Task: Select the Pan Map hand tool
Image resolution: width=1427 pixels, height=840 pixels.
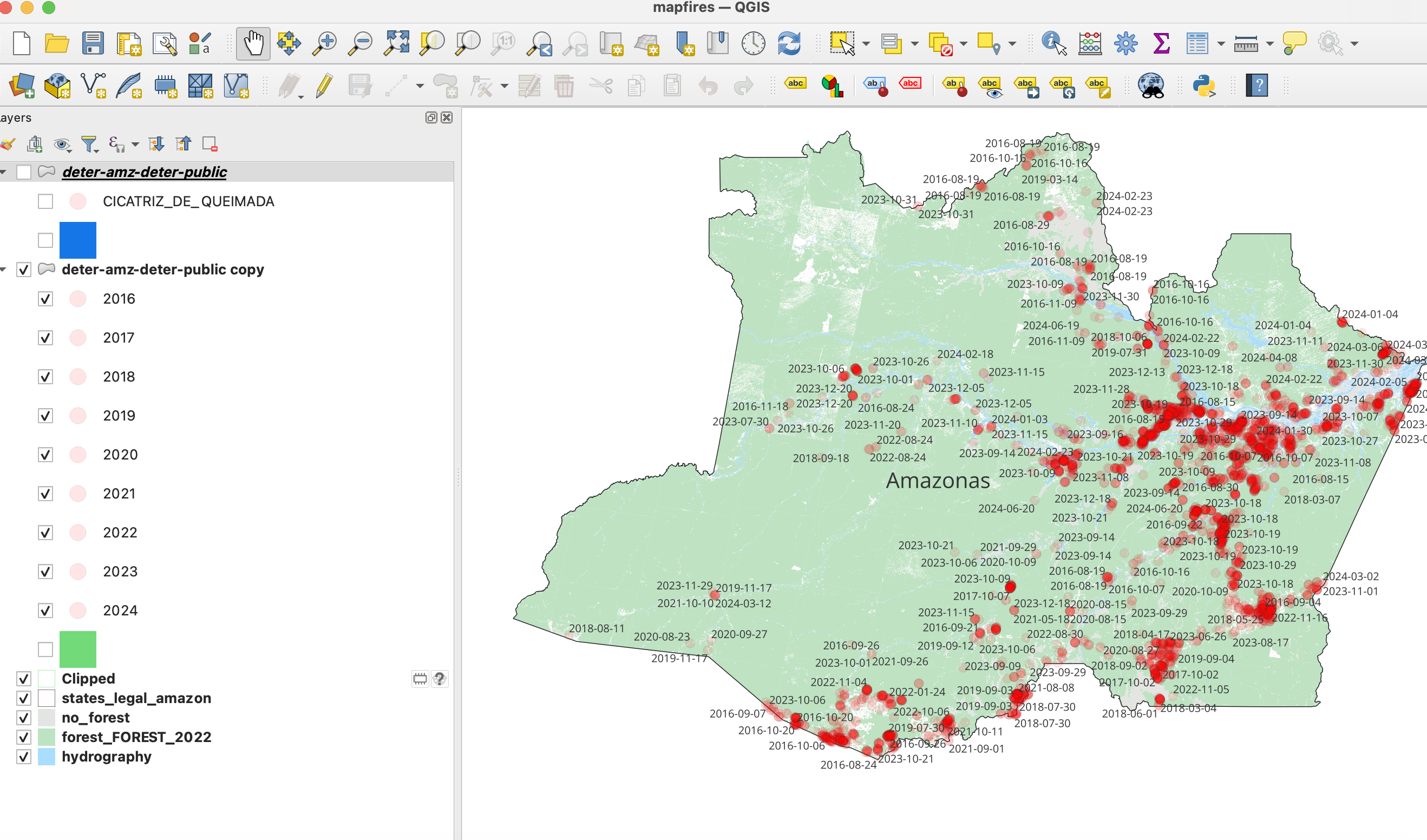Action: coord(253,44)
